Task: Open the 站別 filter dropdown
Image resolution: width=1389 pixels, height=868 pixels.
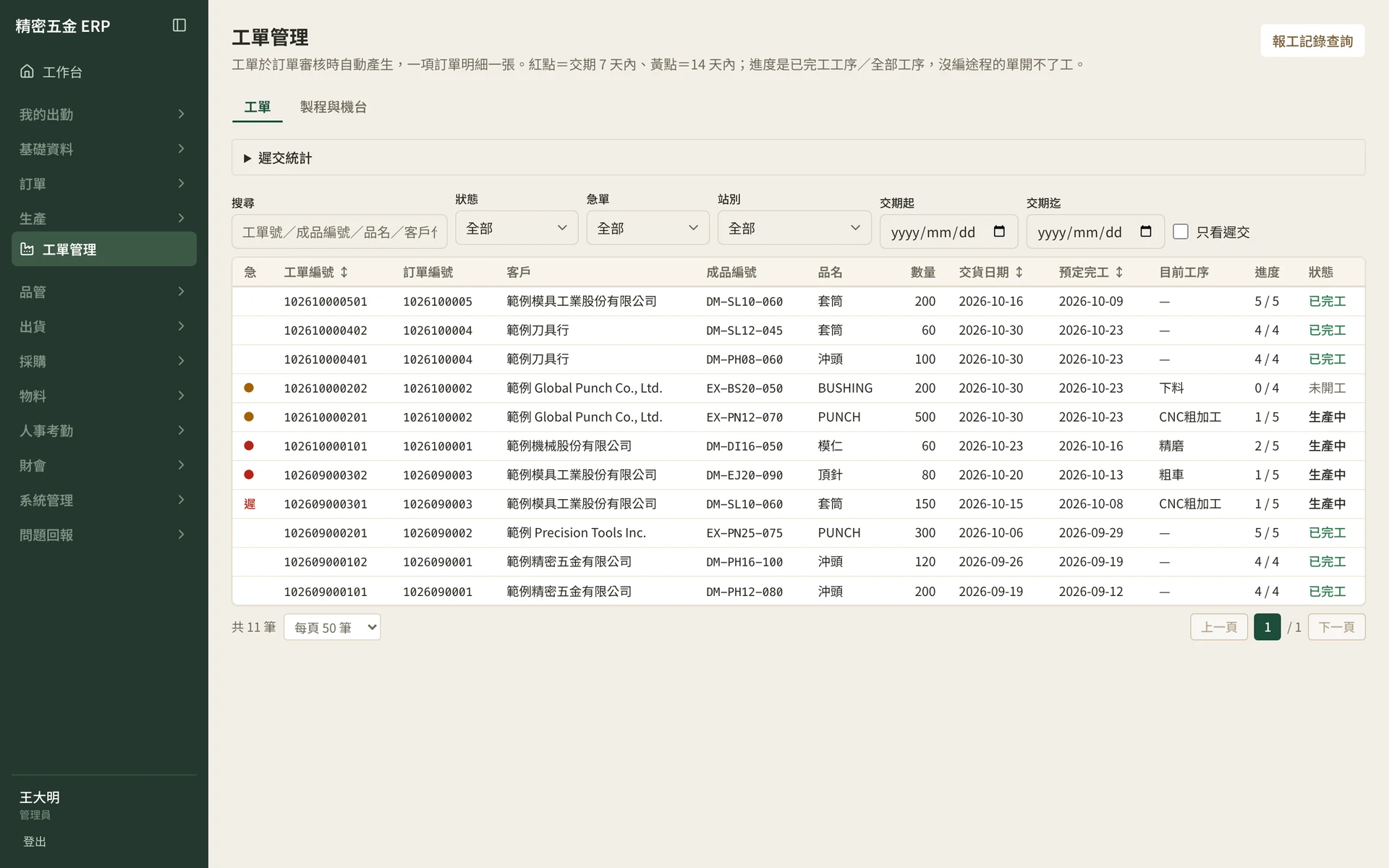Action: (794, 228)
